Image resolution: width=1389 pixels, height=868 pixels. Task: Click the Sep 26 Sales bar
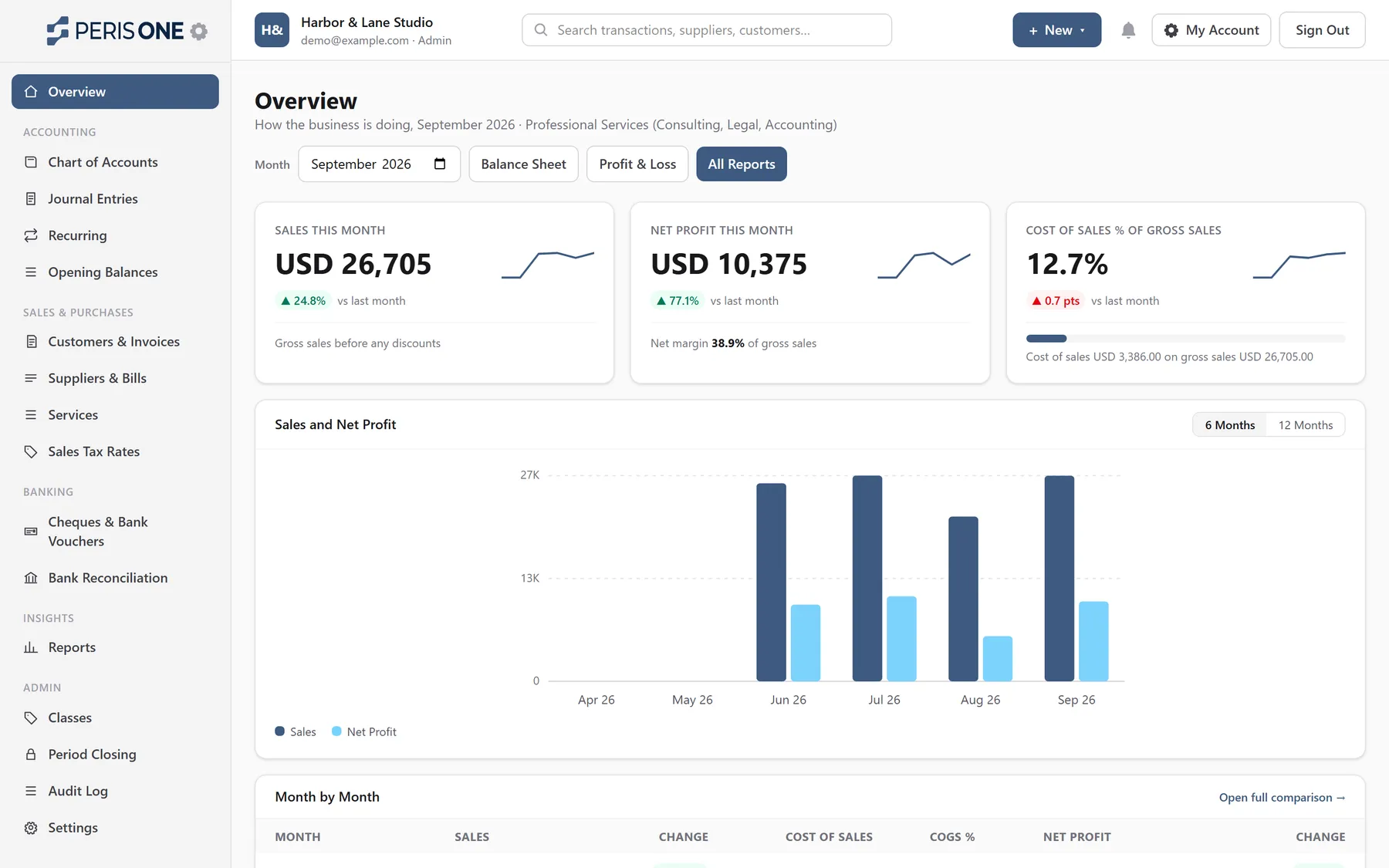click(x=1059, y=578)
